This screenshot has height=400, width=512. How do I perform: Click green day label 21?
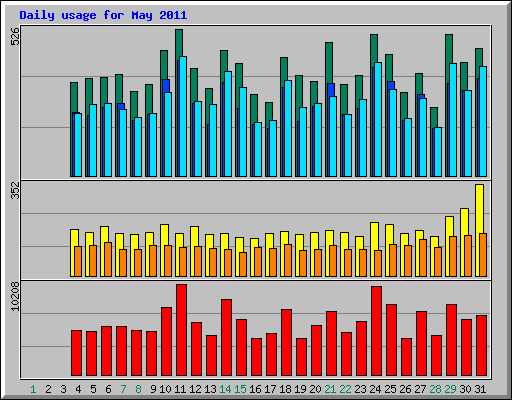tap(330, 389)
